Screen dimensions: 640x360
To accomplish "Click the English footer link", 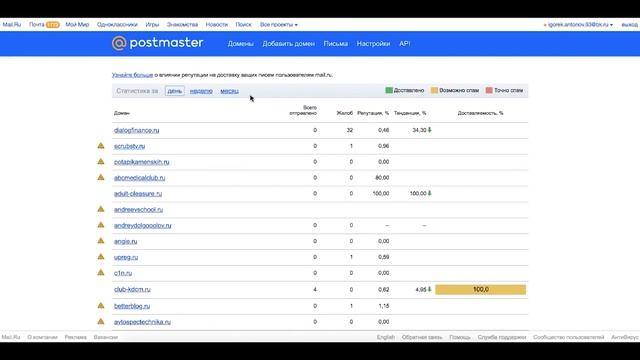I will coord(386,337).
